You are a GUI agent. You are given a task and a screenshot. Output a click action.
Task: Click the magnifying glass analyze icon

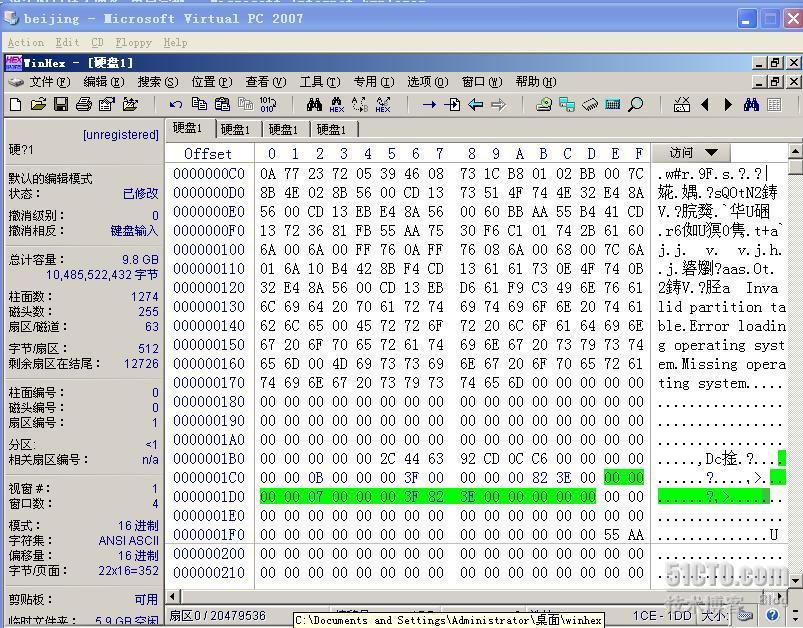(636, 105)
